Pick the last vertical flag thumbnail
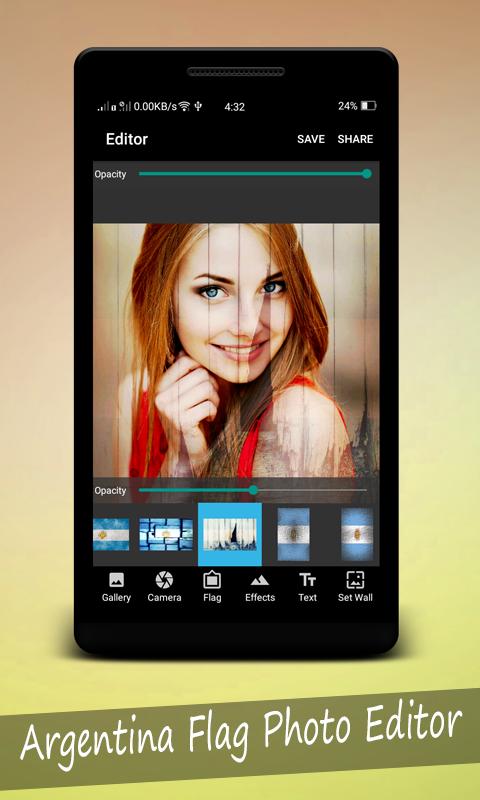The image size is (480, 800). [x=357, y=534]
